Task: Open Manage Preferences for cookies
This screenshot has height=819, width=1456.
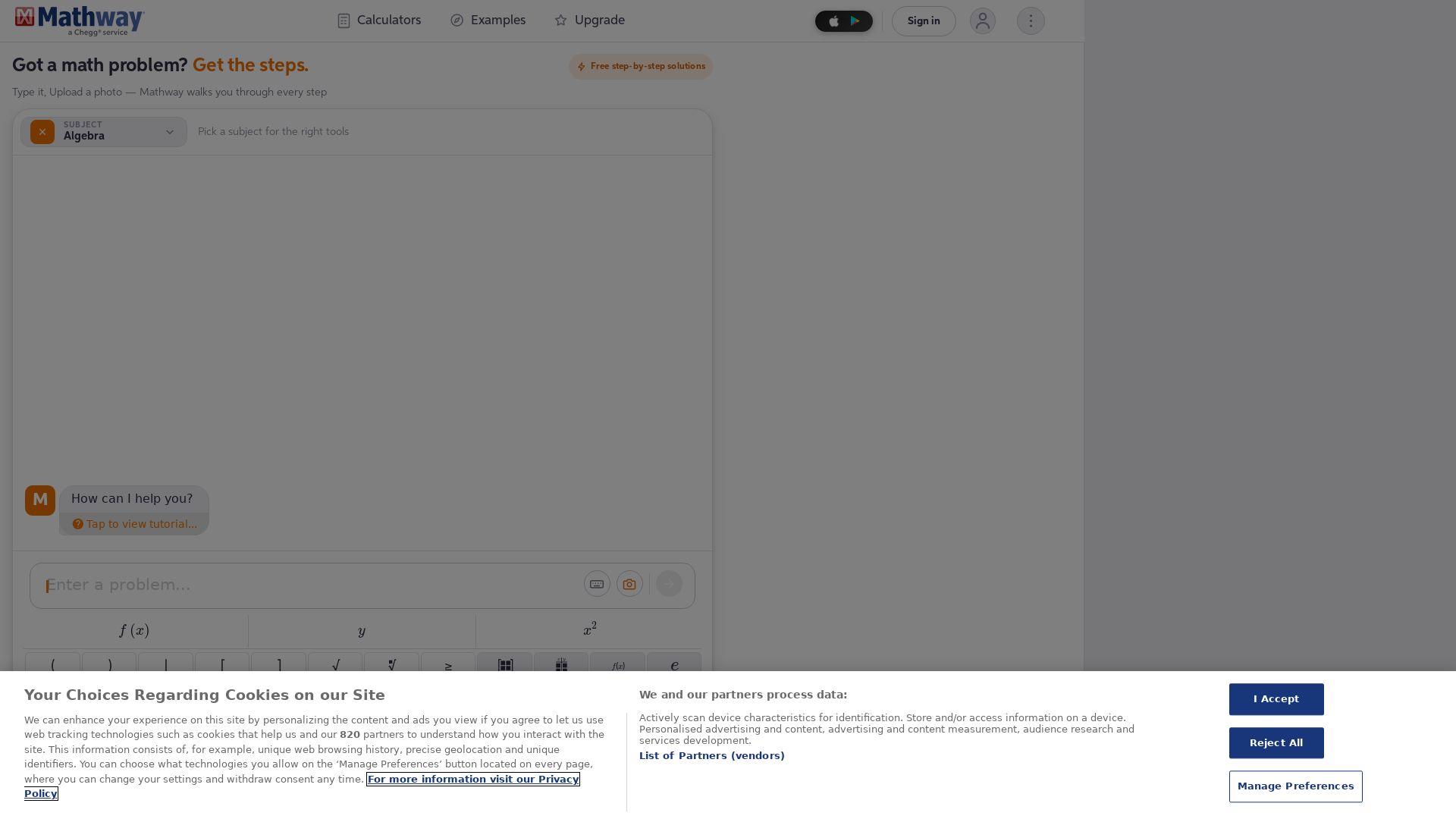Action: 1295,786
